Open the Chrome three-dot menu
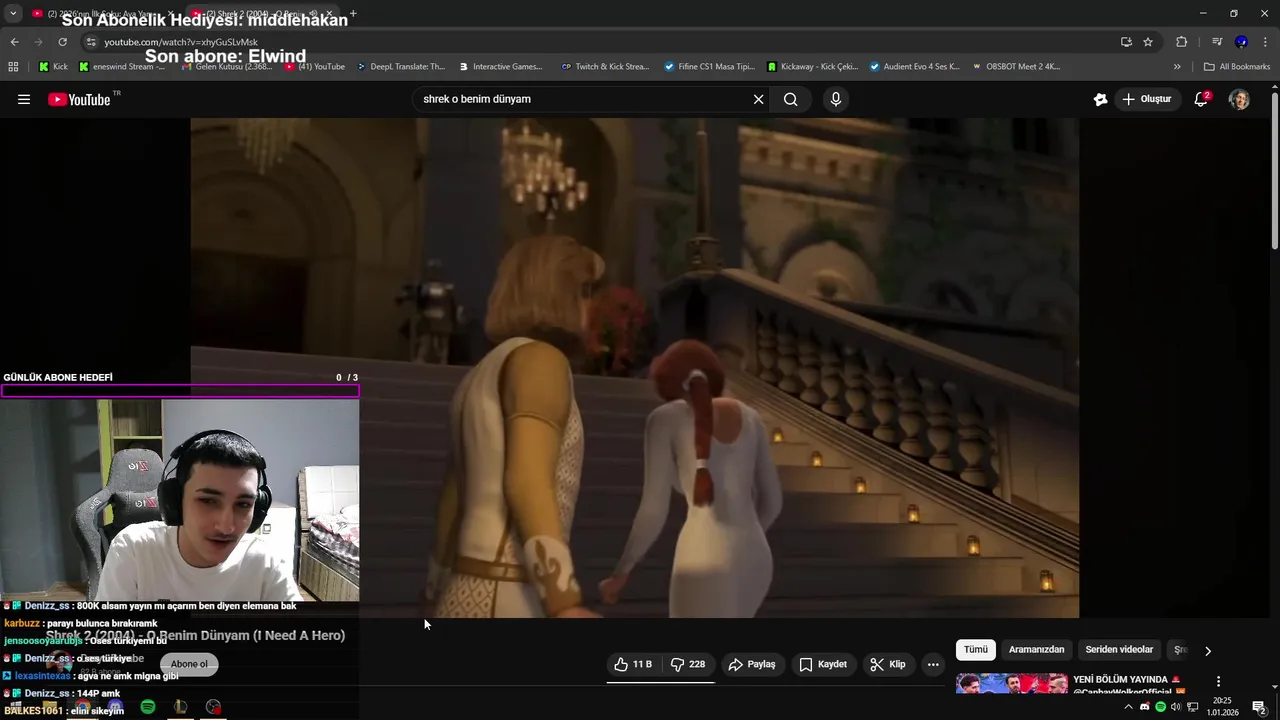The width and height of the screenshot is (1280, 720). 1265,42
